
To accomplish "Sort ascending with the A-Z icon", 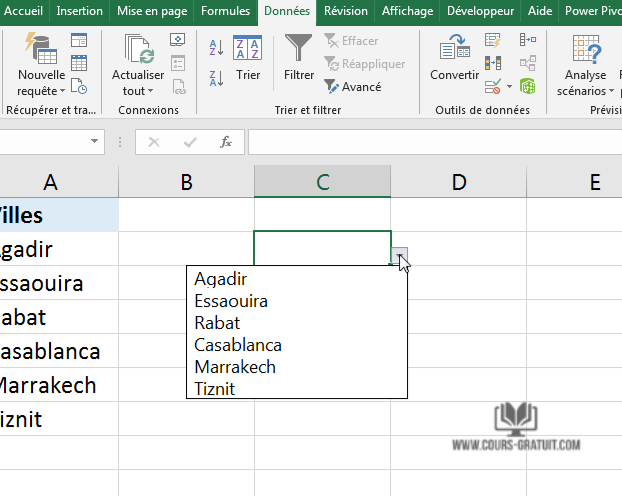I will pyautogui.click(x=216, y=48).
